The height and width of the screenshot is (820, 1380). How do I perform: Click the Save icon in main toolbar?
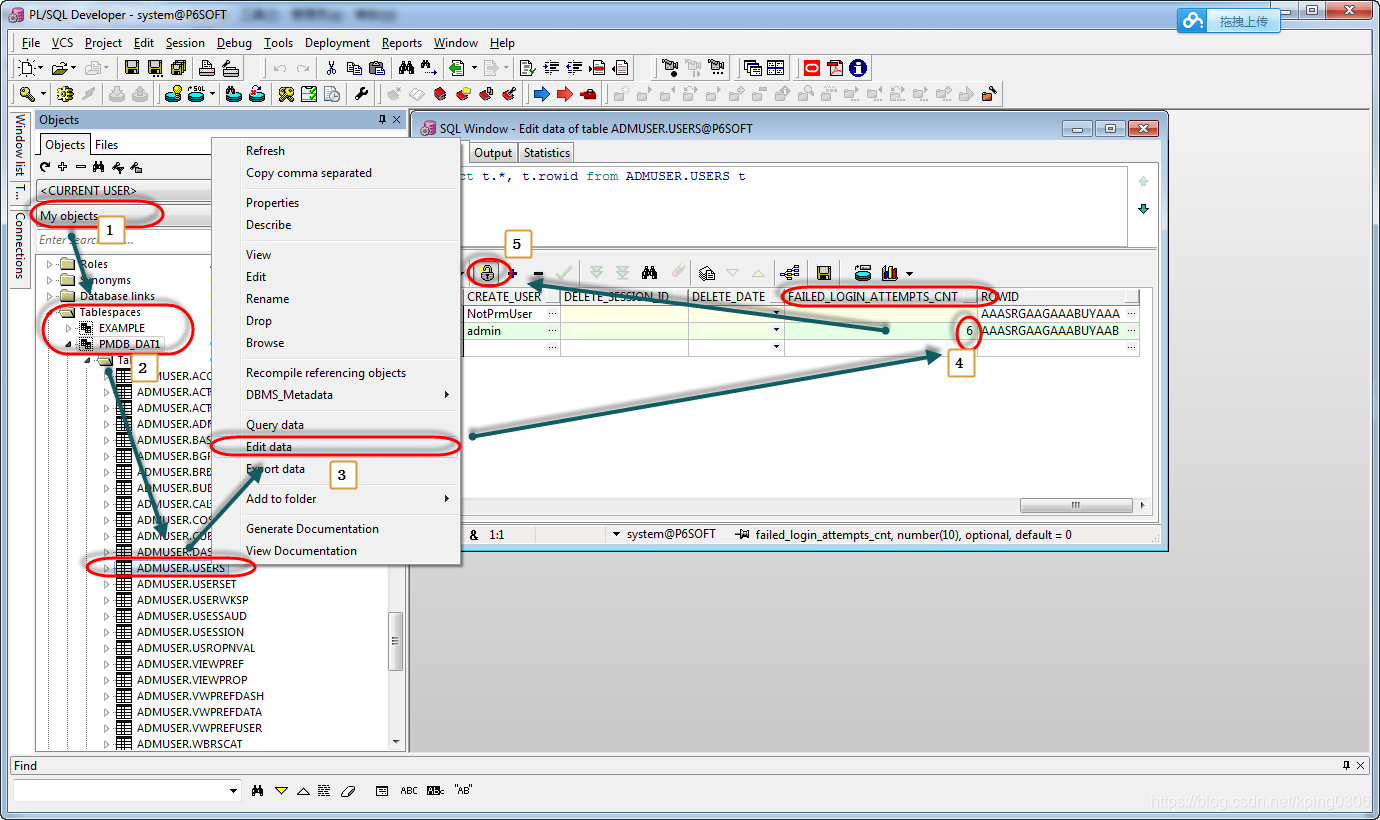pos(131,68)
